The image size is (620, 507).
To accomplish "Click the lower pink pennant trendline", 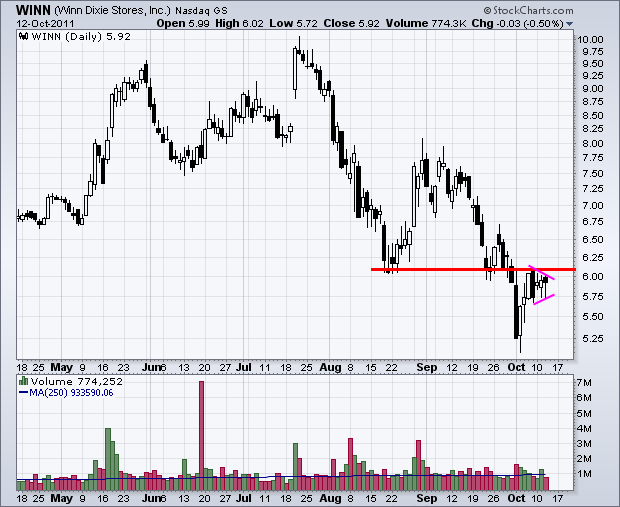I will (x=544, y=299).
